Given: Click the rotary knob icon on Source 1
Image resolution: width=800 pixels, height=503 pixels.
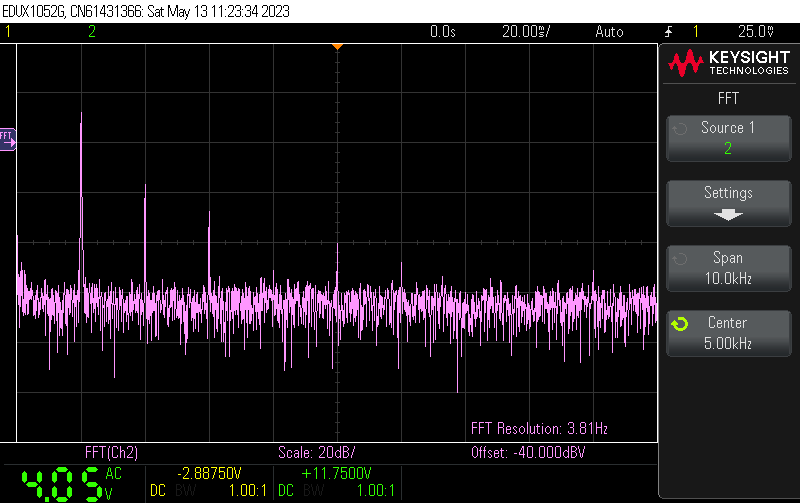Looking at the screenshot, I should click(x=680, y=129).
